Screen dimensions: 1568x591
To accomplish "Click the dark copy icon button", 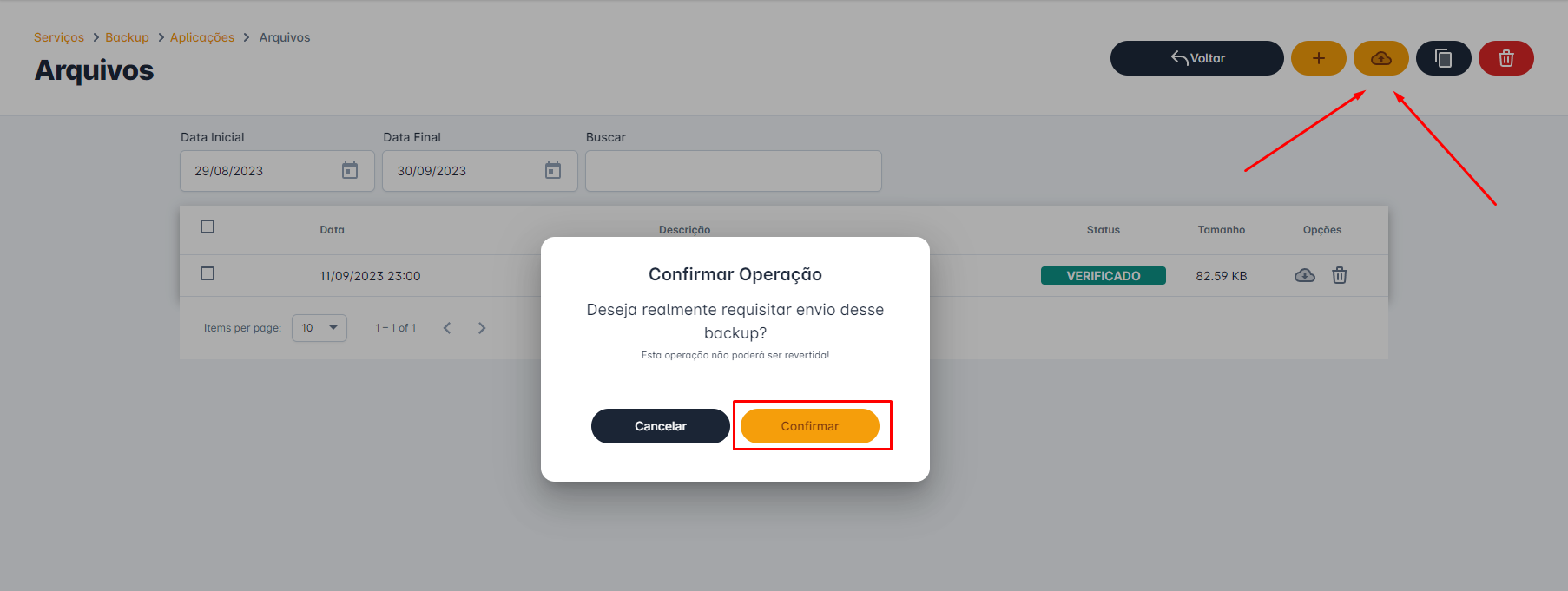I will pos(1443,58).
